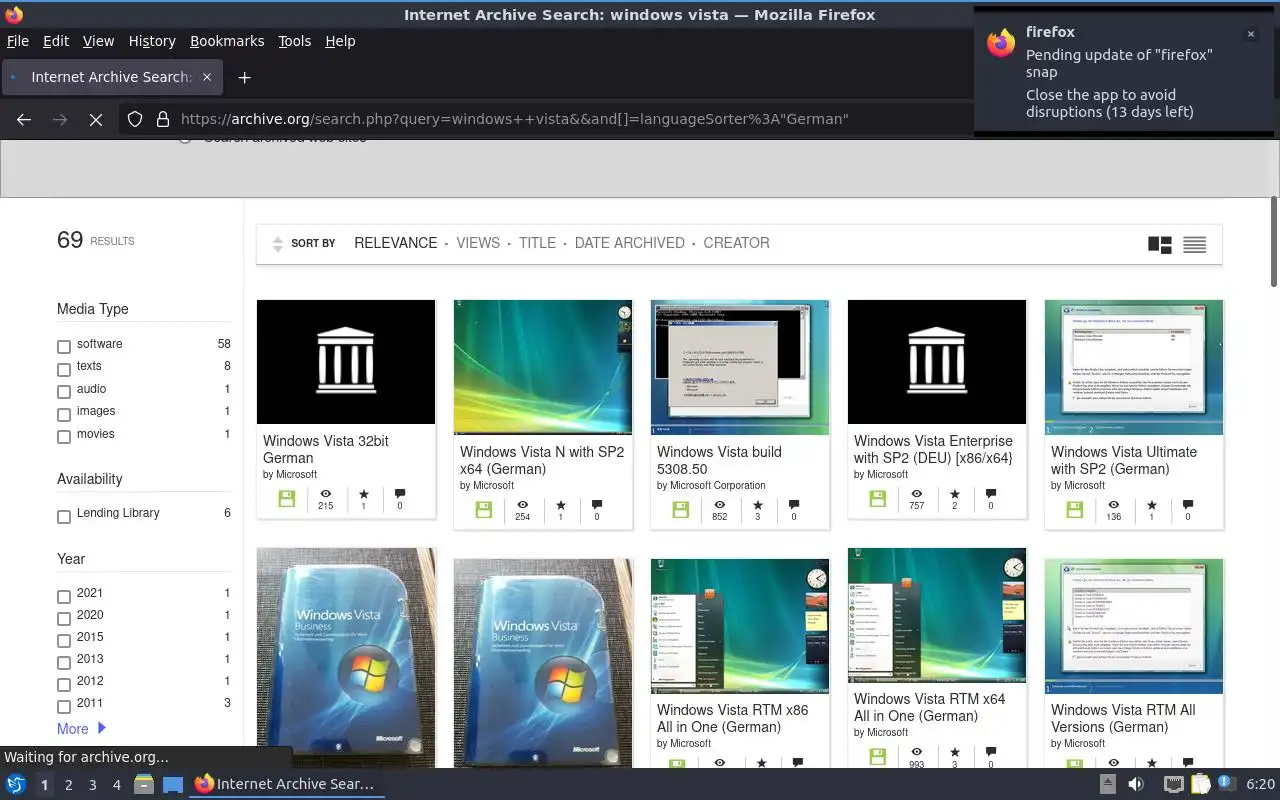Open the Tools menu

(x=294, y=41)
